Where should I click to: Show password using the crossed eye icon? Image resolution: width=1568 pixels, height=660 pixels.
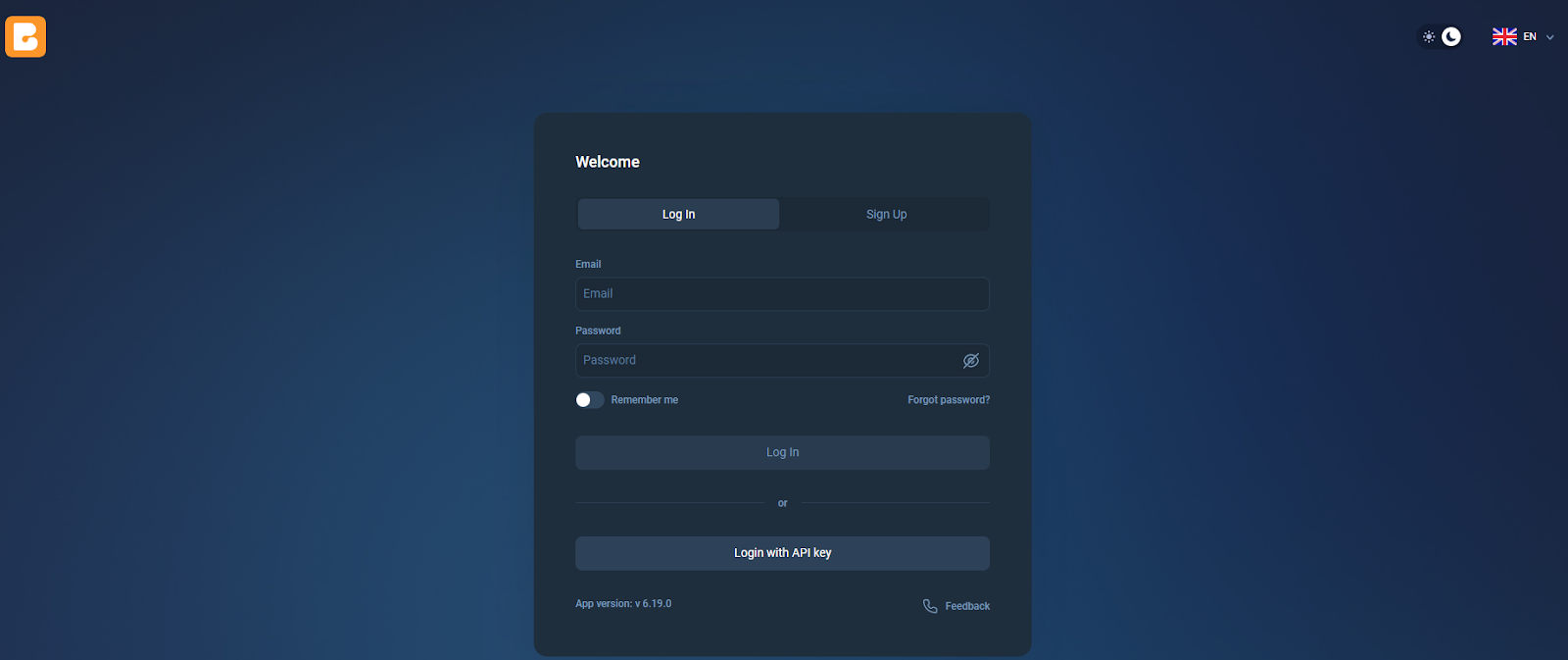[x=971, y=361]
